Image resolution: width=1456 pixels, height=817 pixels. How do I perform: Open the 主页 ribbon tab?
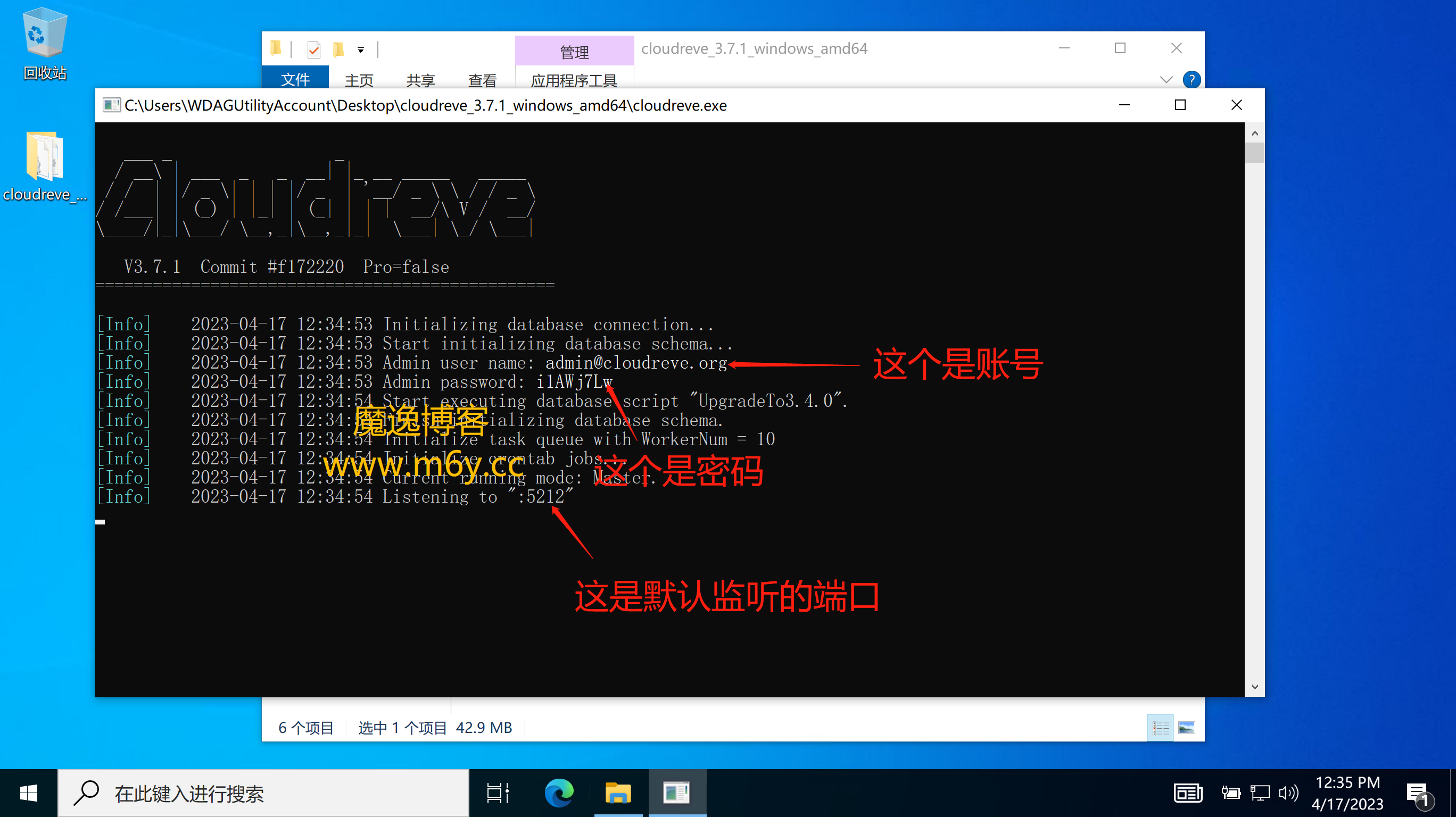(x=359, y=80)
